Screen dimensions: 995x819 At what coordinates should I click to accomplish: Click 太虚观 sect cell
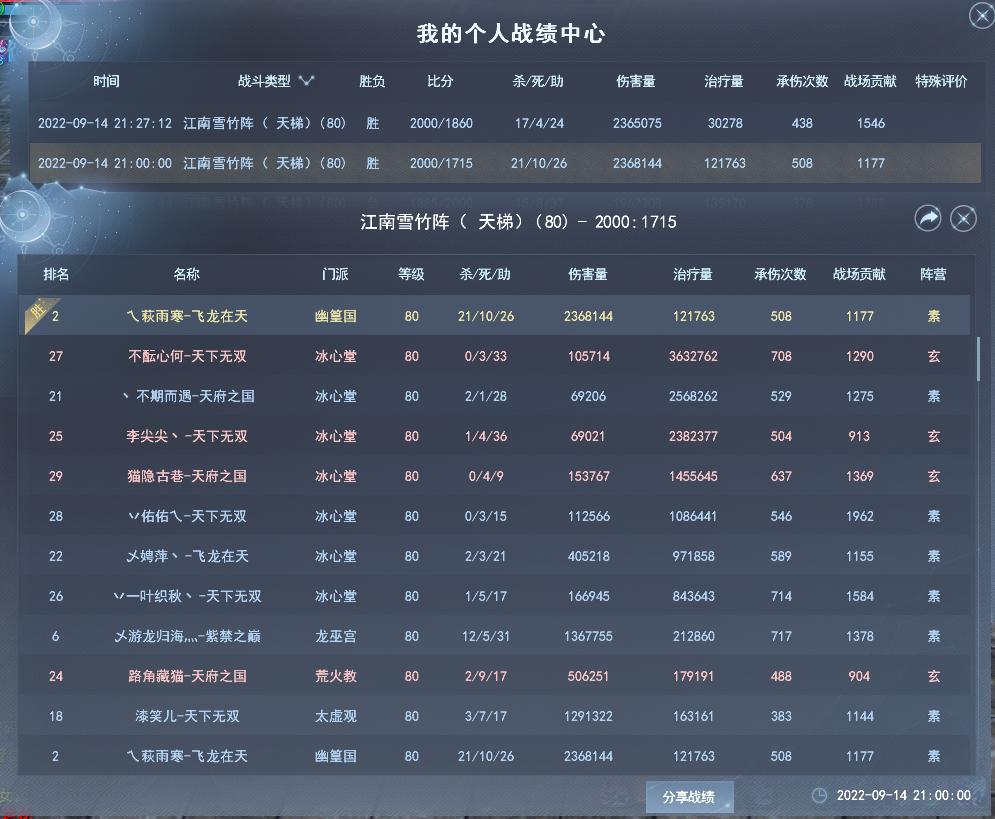click(336, 716)
